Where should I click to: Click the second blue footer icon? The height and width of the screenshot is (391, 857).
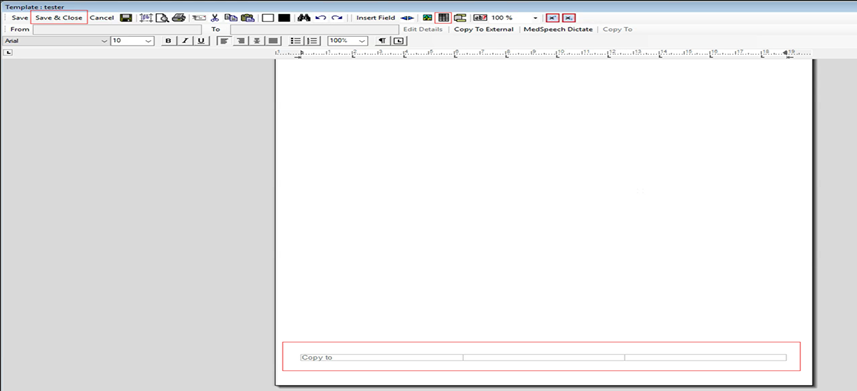click(569, 18)
